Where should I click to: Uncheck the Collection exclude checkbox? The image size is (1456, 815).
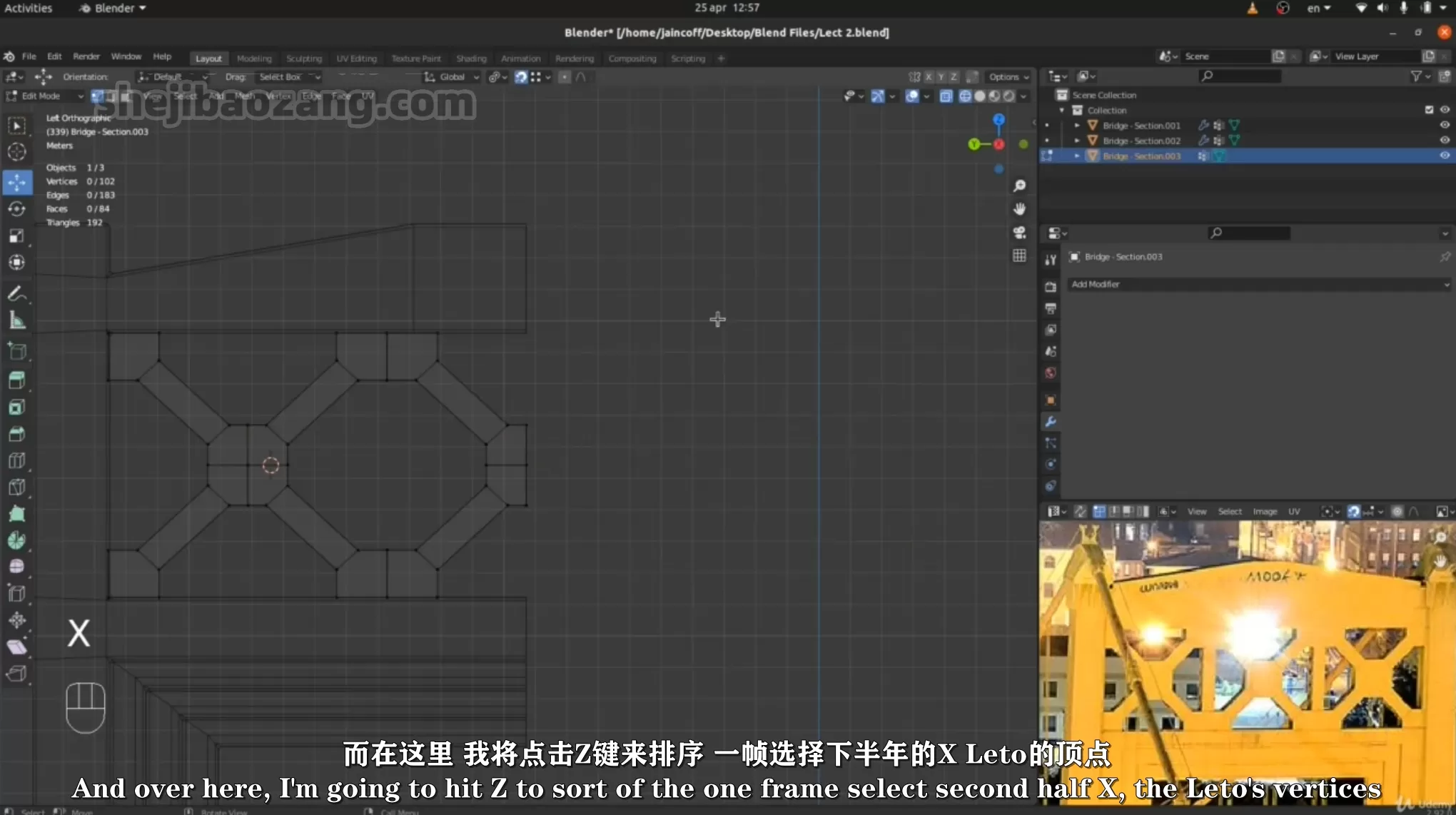coord(1429,110)
